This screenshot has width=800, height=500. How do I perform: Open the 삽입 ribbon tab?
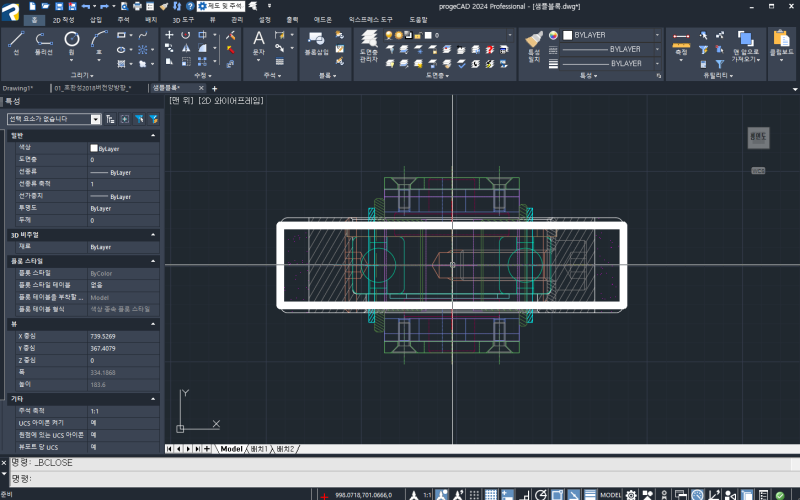coord(96,20)
